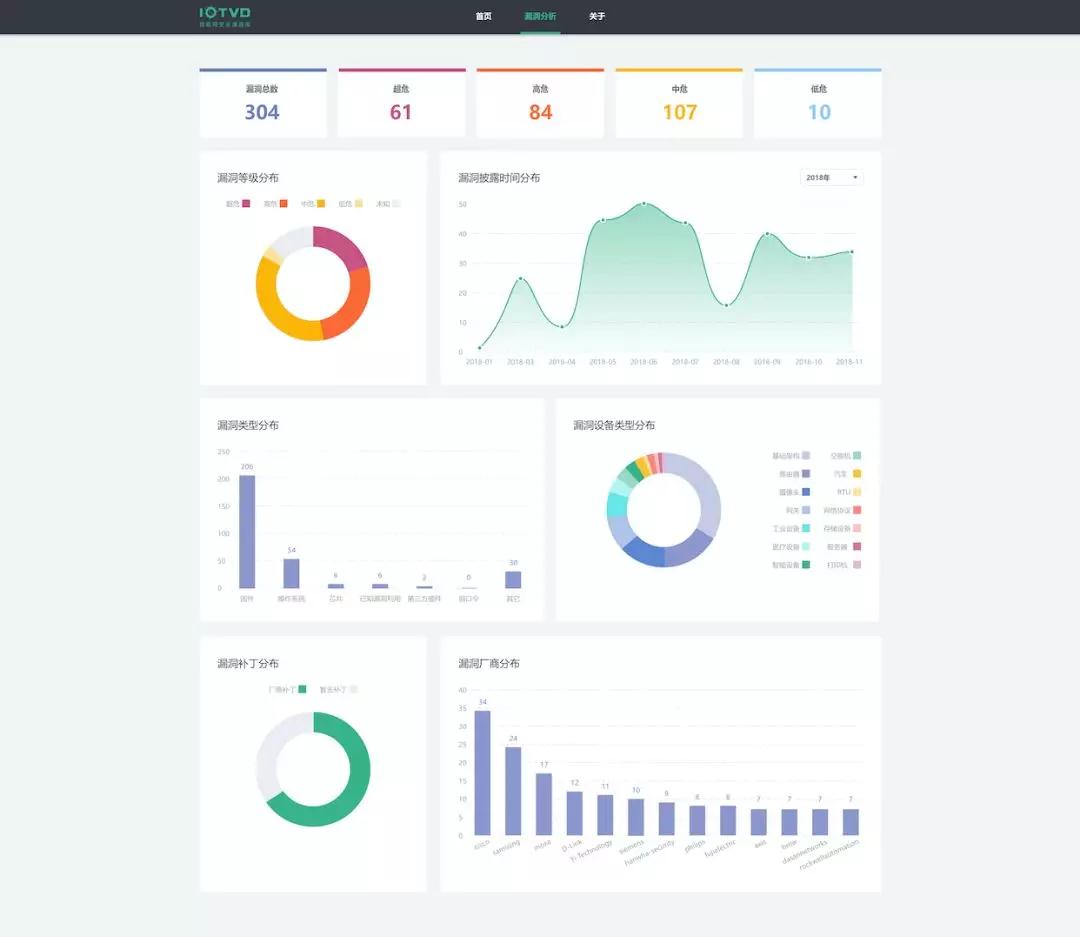1080x937 pixels.
Task: Click the 2018-06 peak data point
Action: click(x=644, y=204)
